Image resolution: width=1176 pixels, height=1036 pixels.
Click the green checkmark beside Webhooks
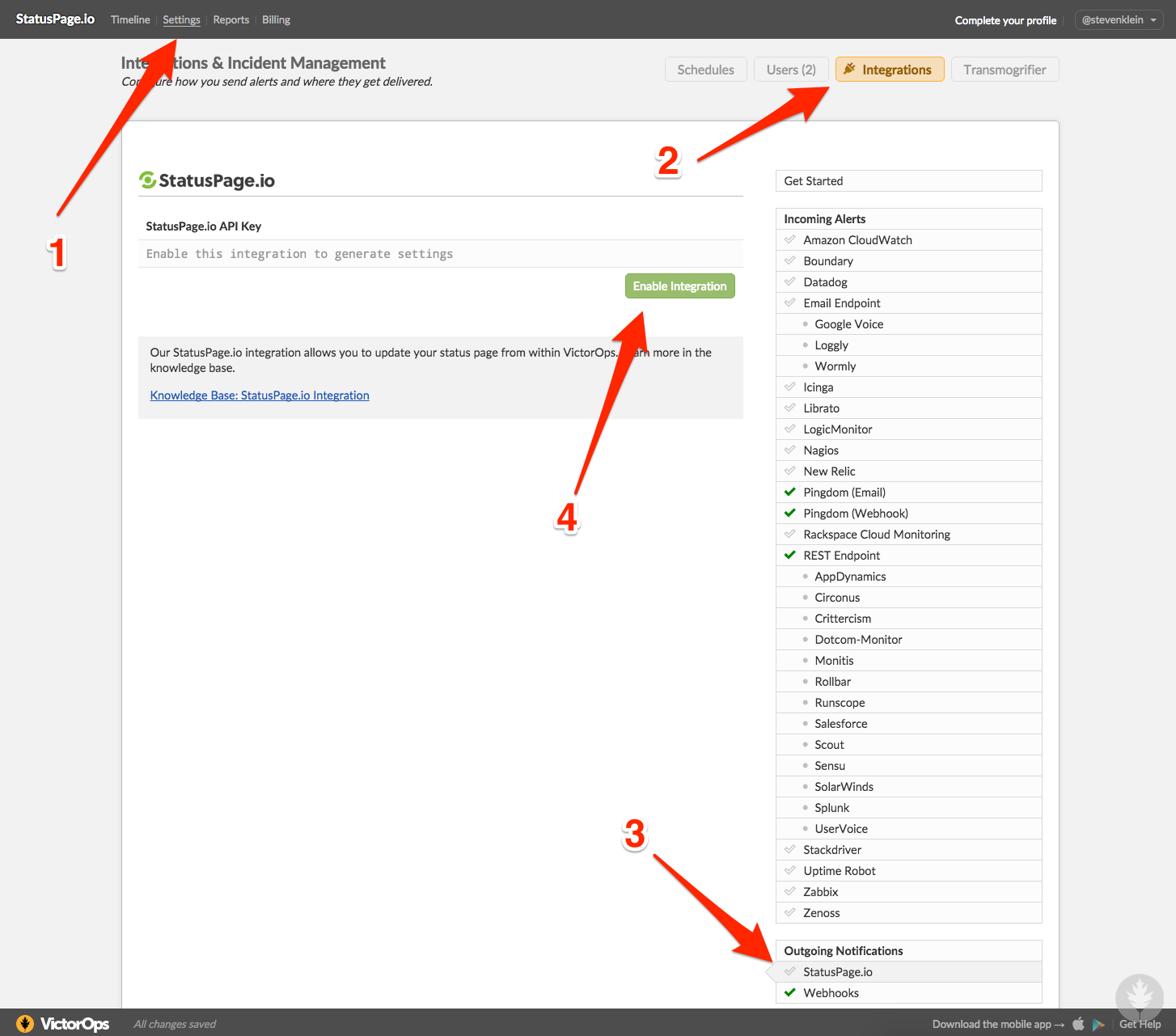(x=790, y=992)
